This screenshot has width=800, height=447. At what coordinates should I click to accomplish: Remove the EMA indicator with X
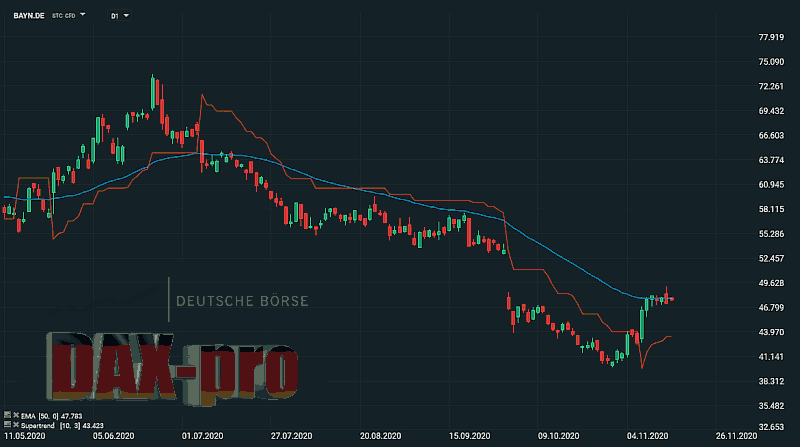point(16,415)
